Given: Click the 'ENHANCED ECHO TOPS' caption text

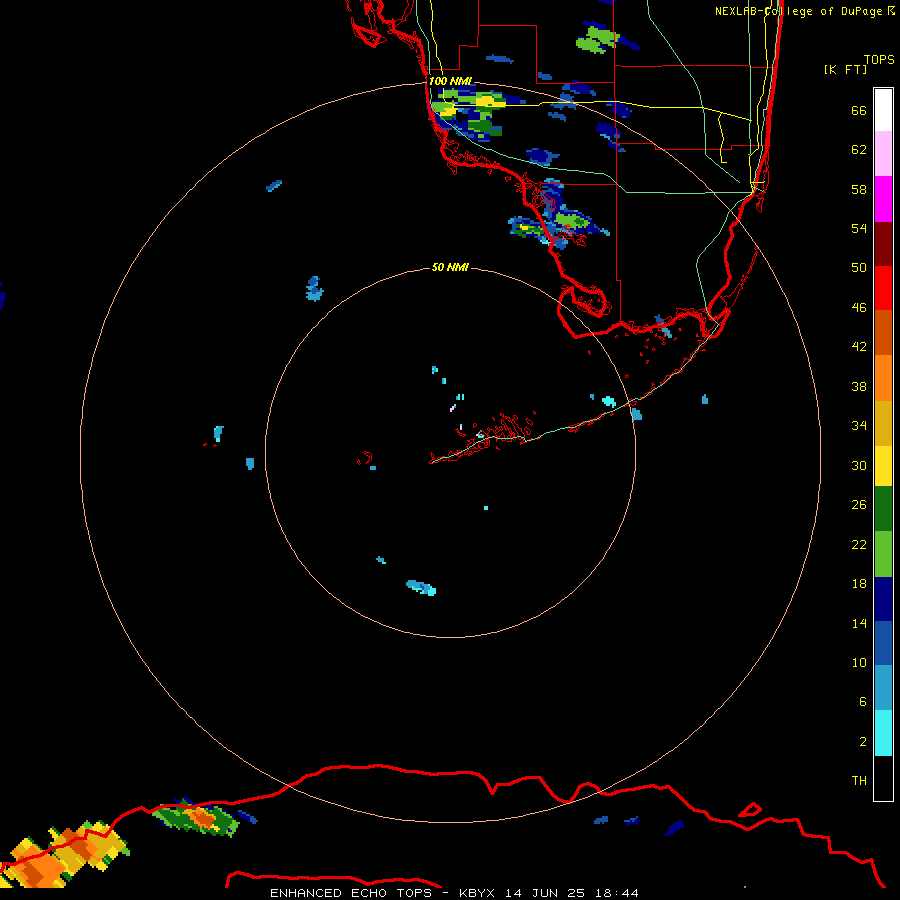Looking at the screenshot, I should coord(351,893).
